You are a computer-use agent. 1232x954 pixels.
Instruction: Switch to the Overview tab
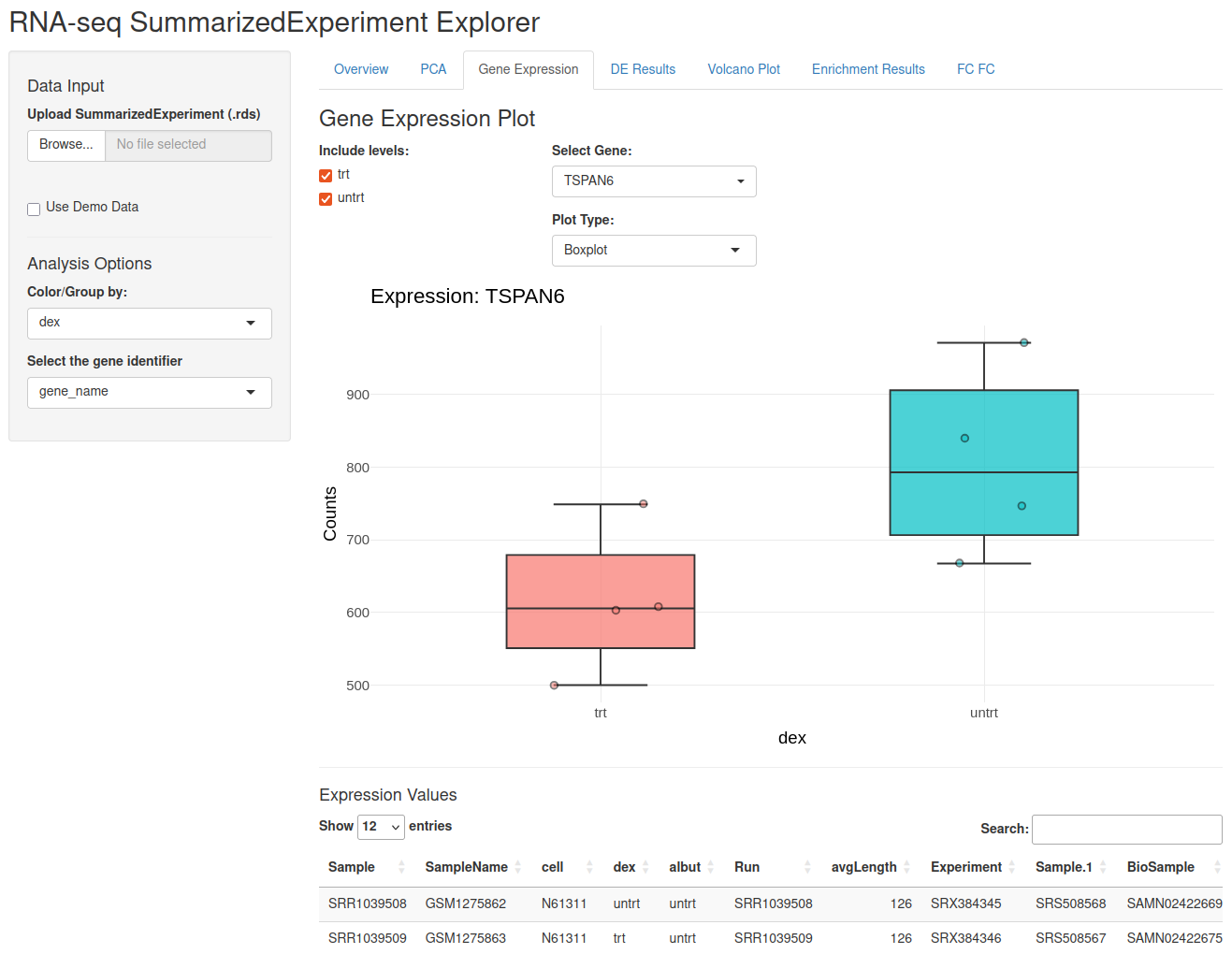click(x=361, y=69)
